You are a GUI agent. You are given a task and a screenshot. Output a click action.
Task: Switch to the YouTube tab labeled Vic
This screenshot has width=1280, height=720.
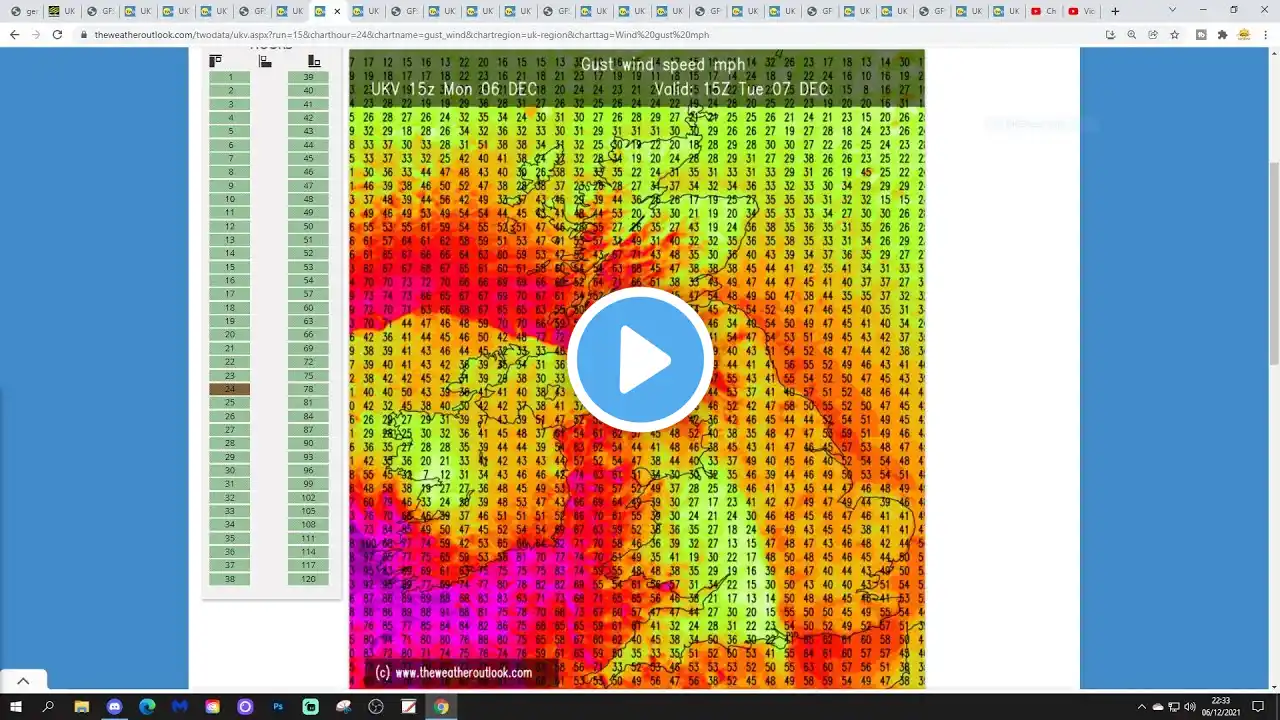1082,11
